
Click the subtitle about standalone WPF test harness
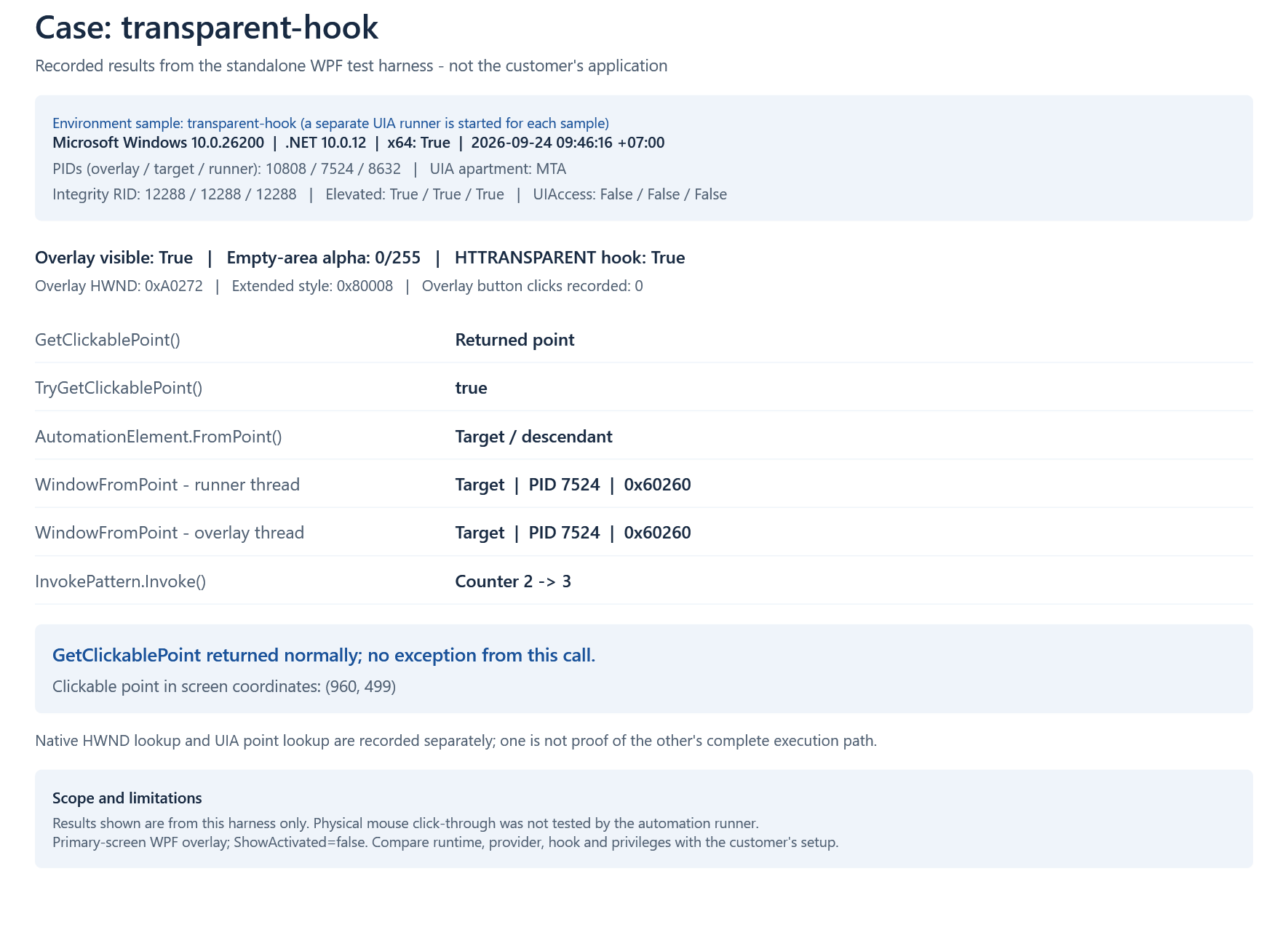(x=351, y=65)
